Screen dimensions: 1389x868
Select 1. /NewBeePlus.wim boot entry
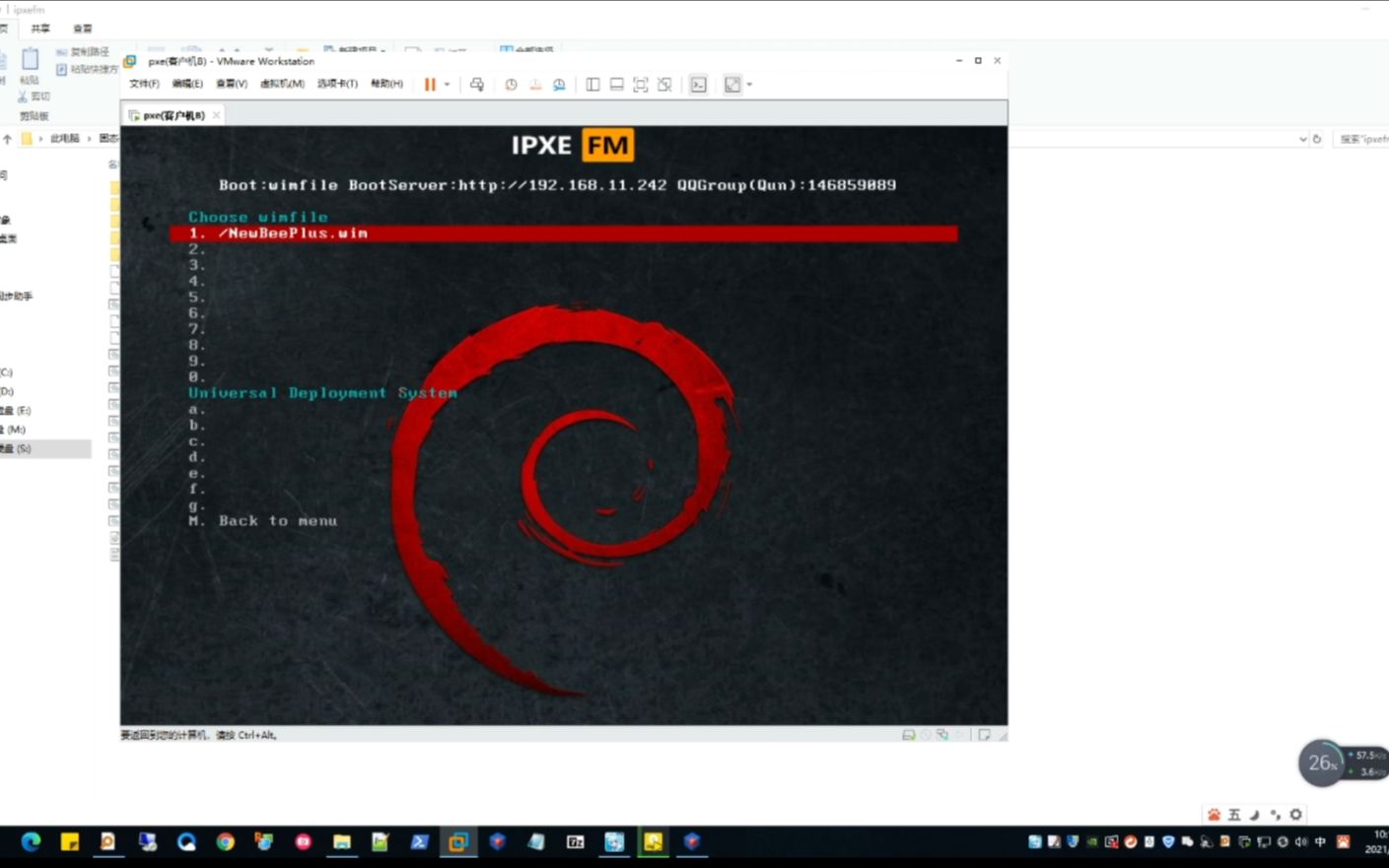pos(563,234)
